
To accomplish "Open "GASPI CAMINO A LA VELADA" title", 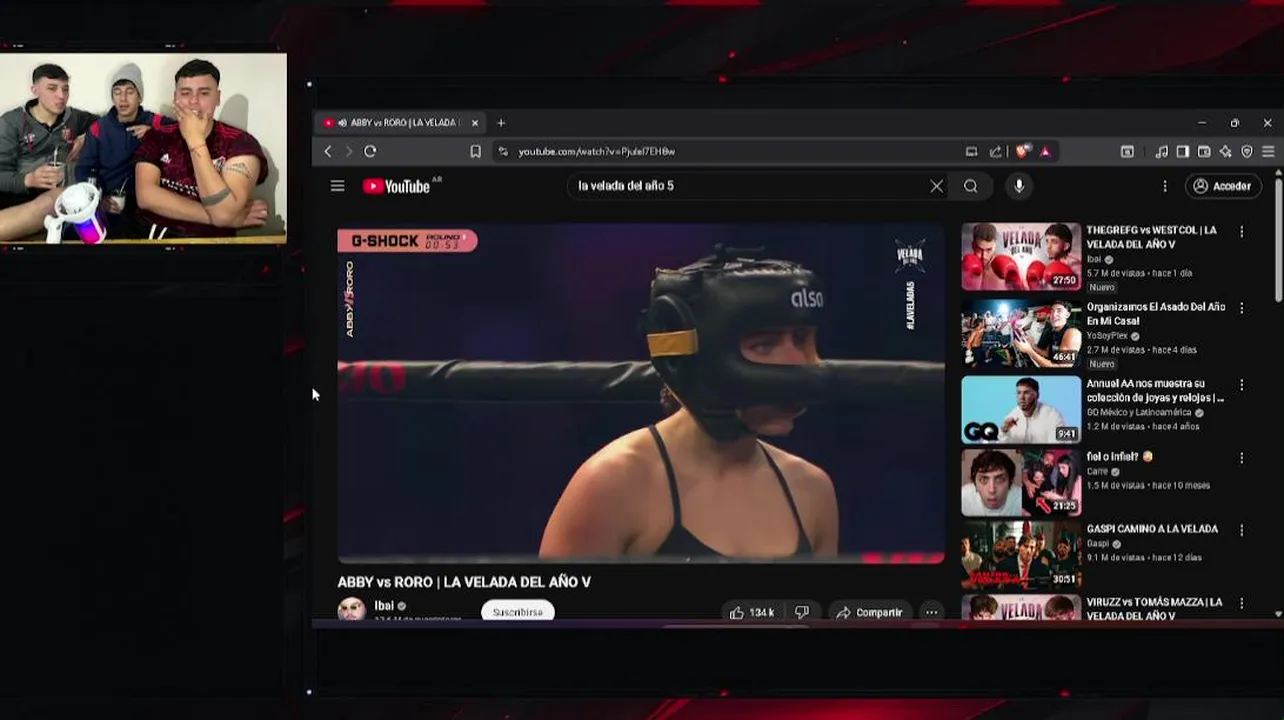I will pos(1152,529).
